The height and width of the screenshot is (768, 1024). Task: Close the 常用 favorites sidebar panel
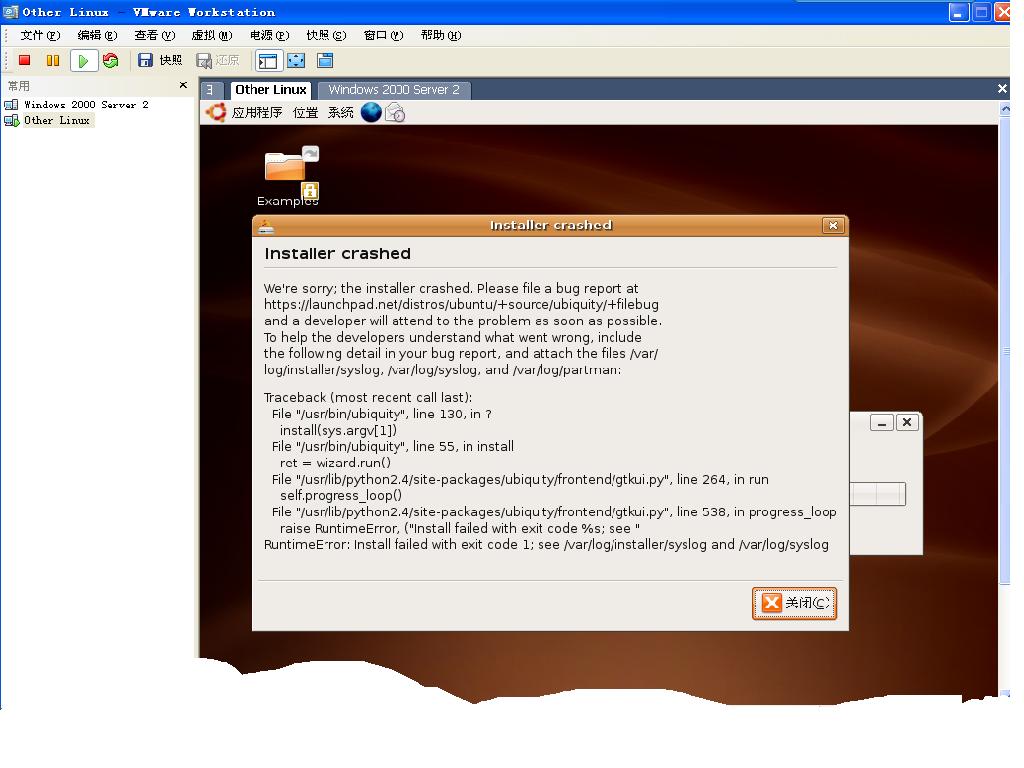tap(183, 85)
